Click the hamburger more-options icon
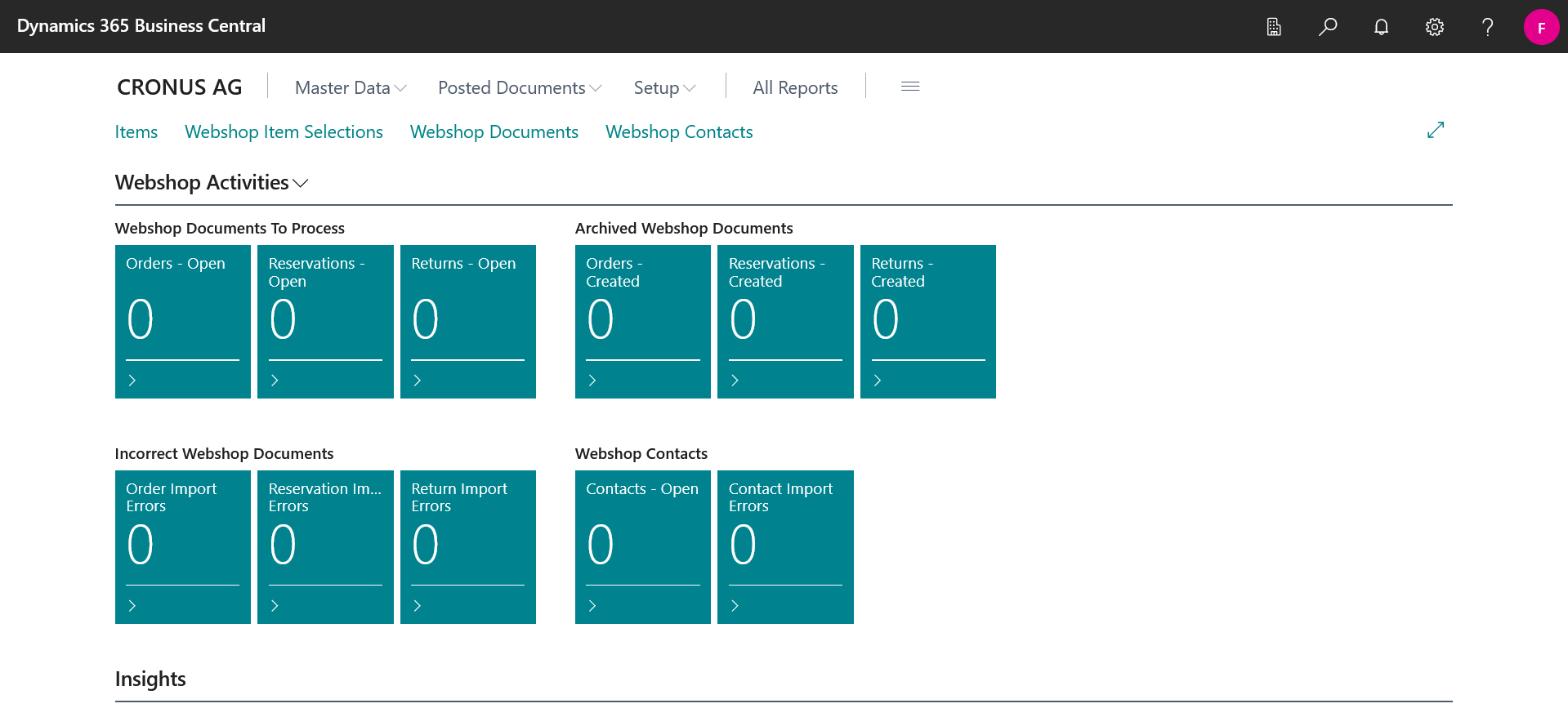The width and height of the screenshot is (1568, 717). coord(910,87)
